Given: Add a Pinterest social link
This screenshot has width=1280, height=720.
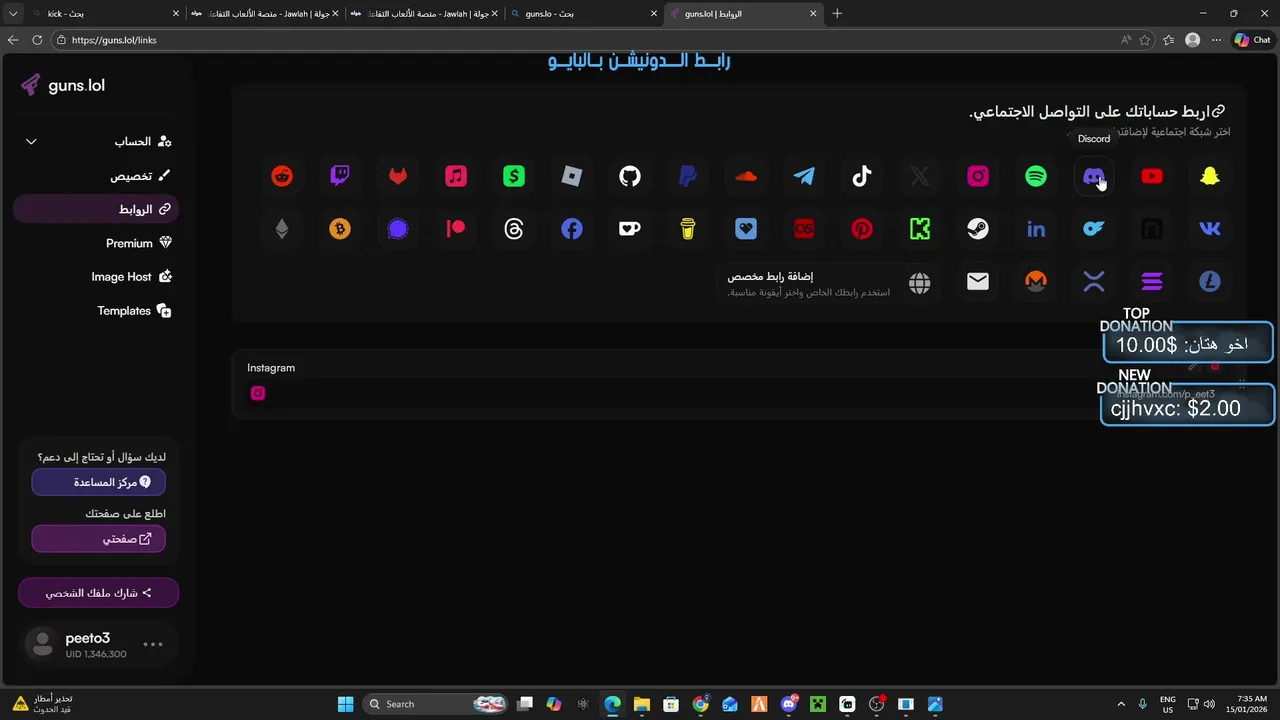Looking at the screenshot, I should pos(862,230).
